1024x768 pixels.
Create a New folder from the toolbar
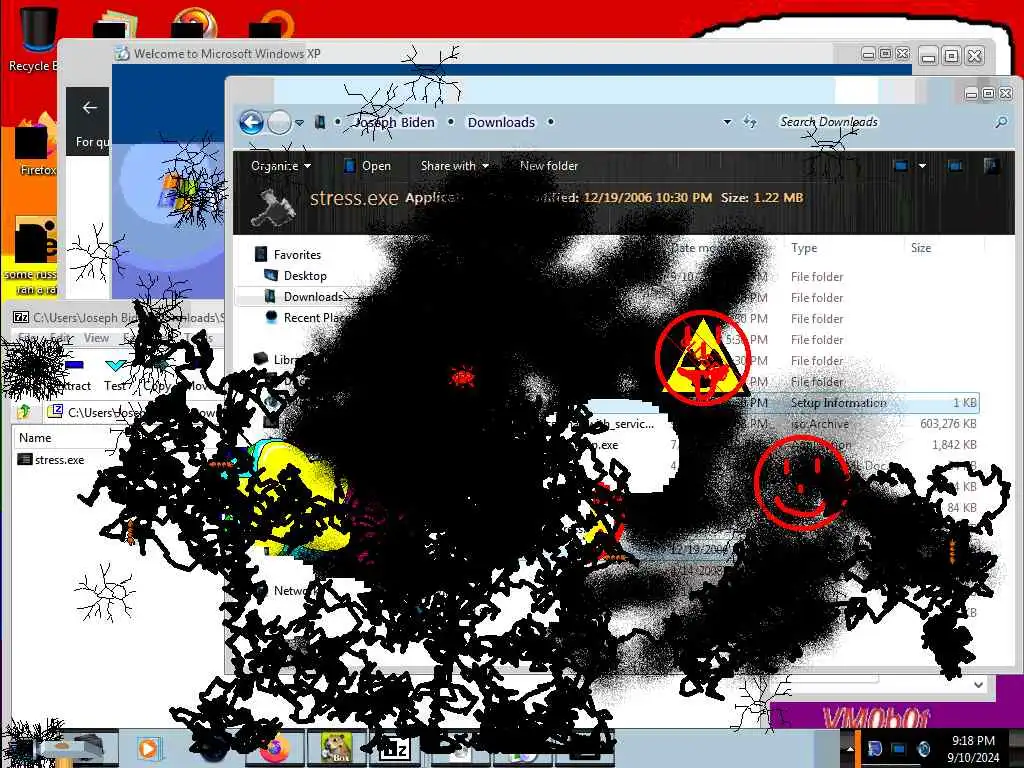point(549,166)
